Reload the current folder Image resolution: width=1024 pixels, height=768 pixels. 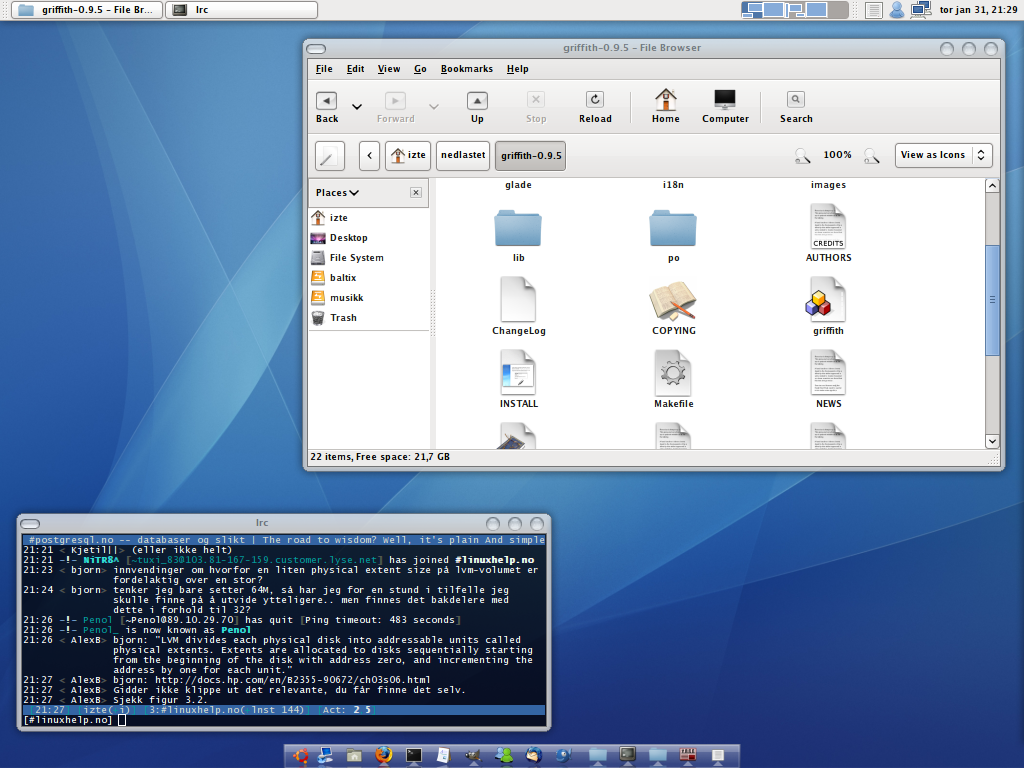click(595, 107)
